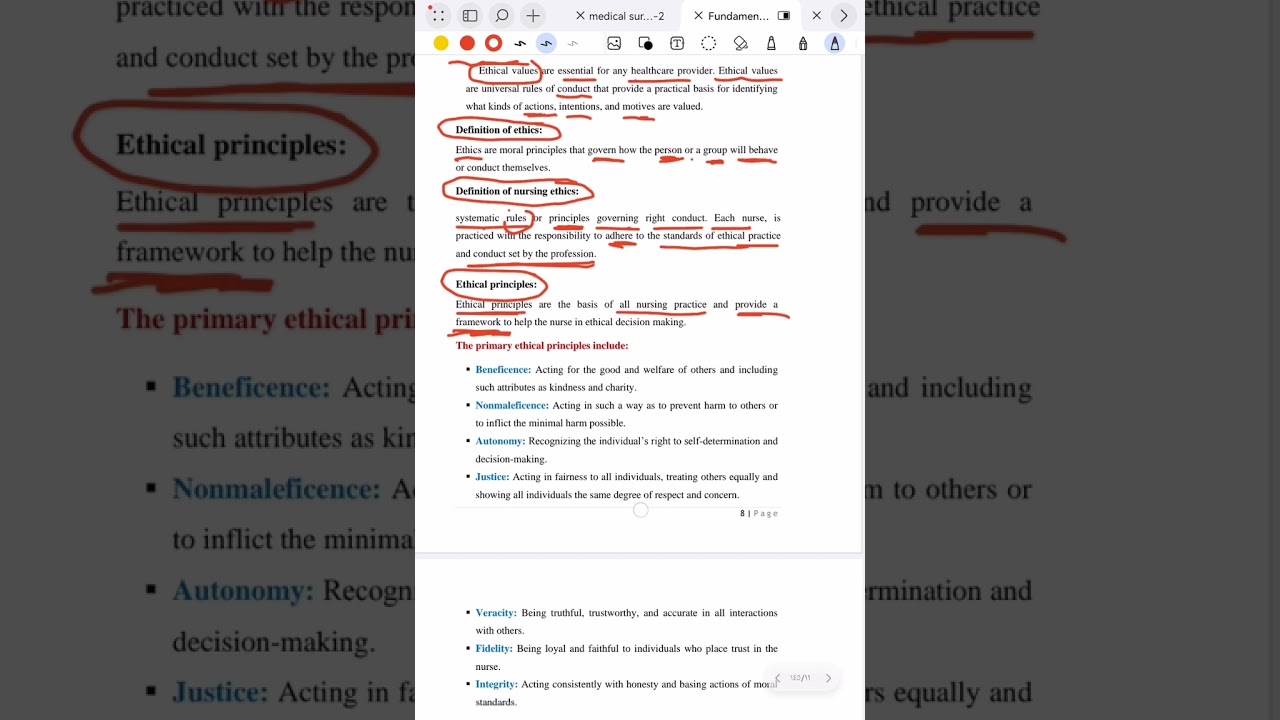1280x720 pixels.
Task: Select the eraser tool
Action: (x=741, y=43)
